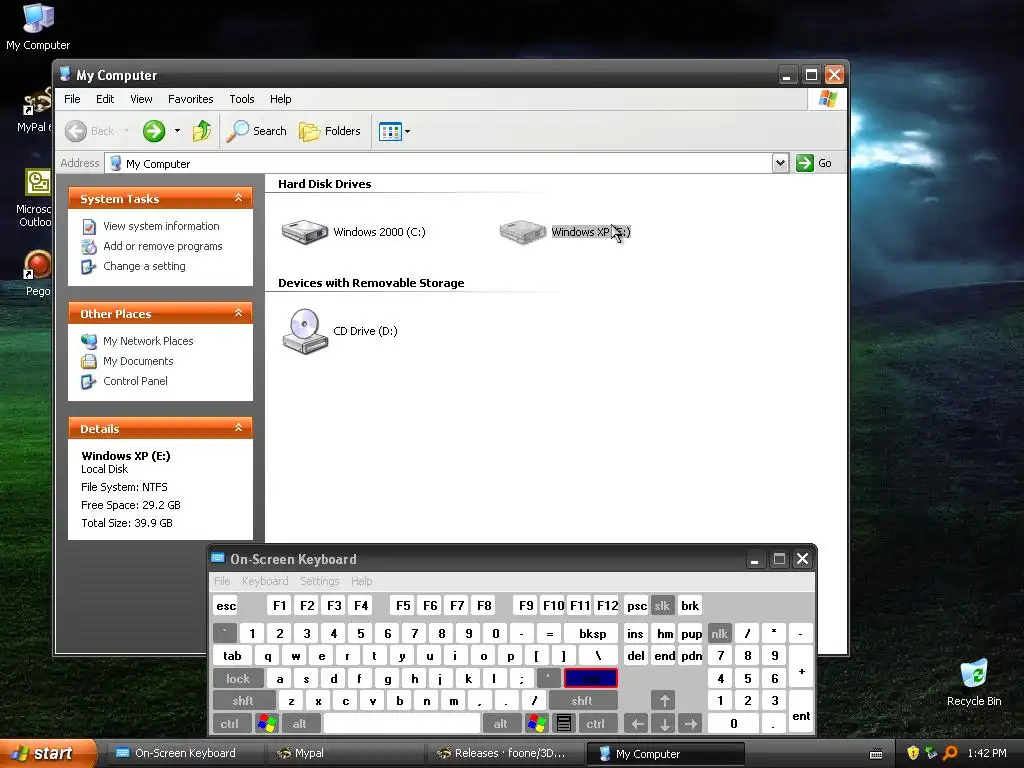Click the up arrow key

664,701
